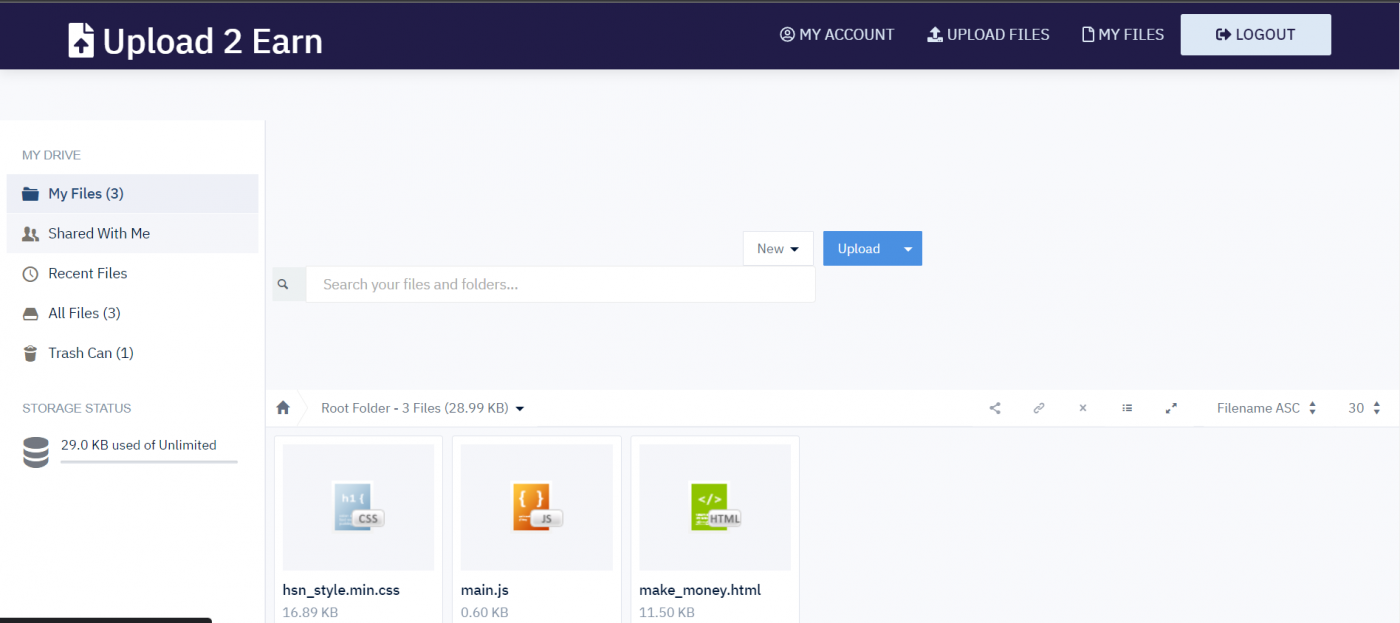Go to UPLOAD FILES in the navbar
Screen dimensions: 1400x623
coord(988,34)
